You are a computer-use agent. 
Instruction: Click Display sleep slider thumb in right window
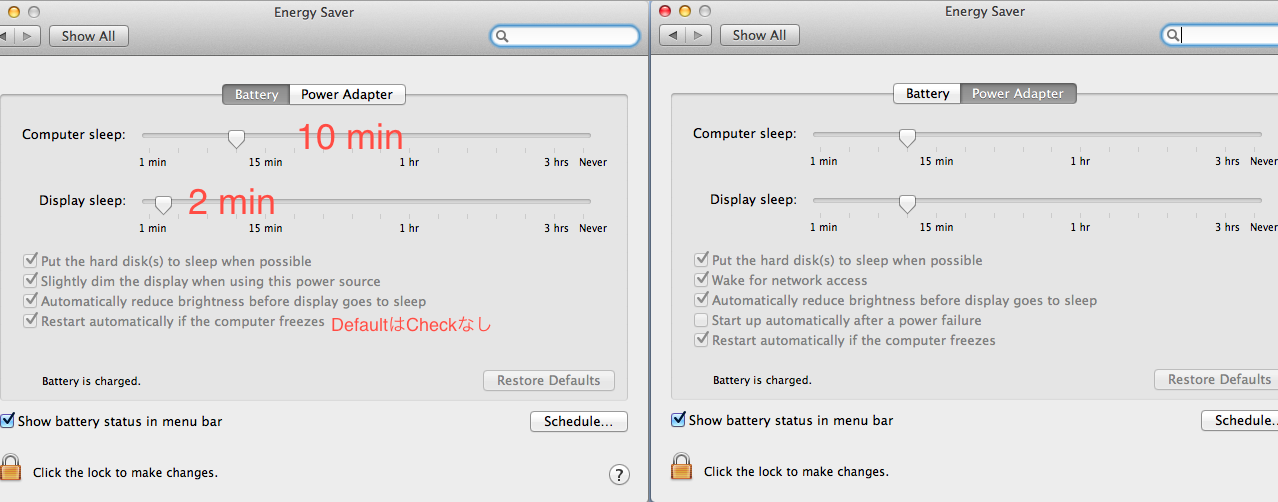click(x=907, y=203)
